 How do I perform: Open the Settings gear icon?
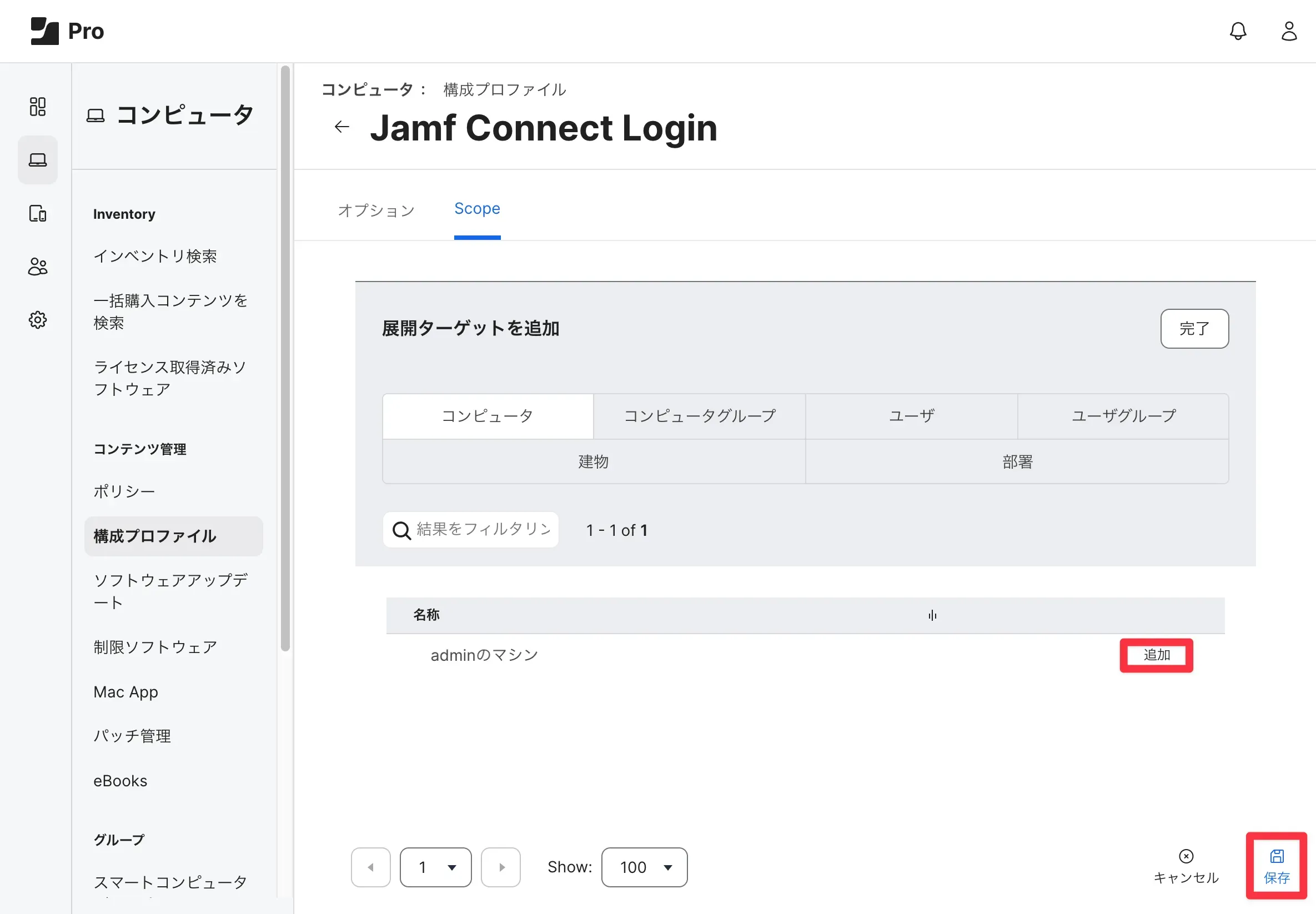(38, 319)
